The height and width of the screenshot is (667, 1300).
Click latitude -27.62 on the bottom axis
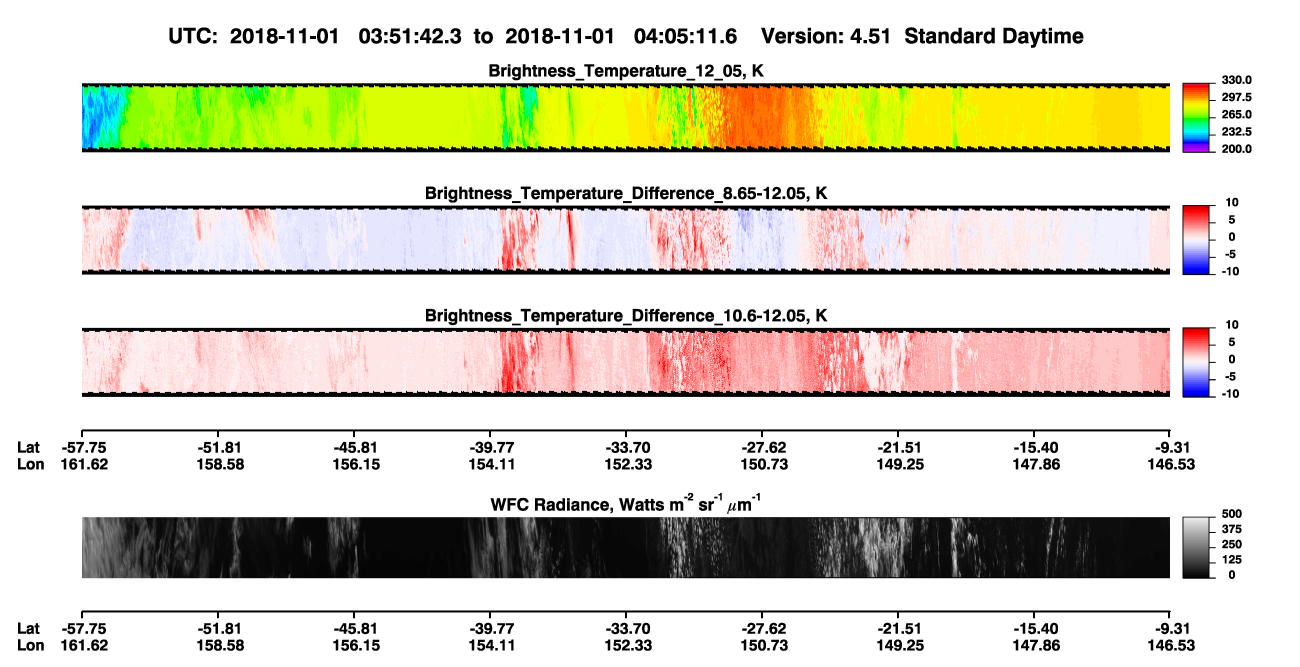pyautogui.click(x=762, y=628)
